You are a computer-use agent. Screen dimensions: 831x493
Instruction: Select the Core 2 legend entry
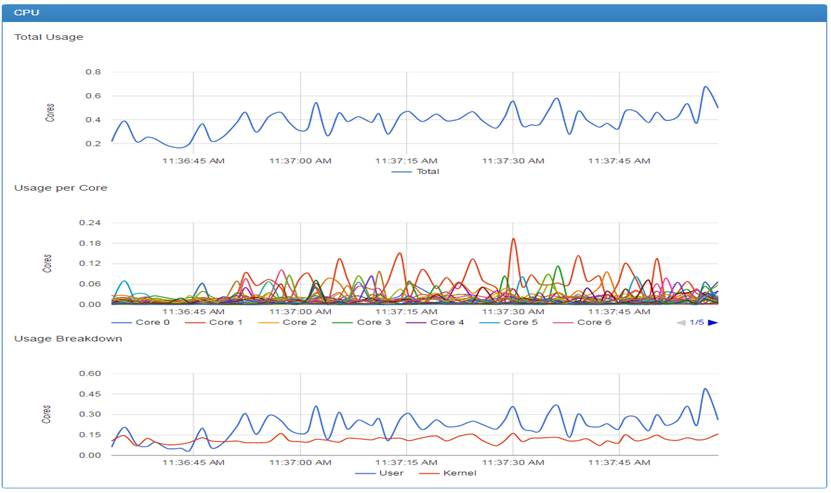pyautogui.click(x=287, y=322)
